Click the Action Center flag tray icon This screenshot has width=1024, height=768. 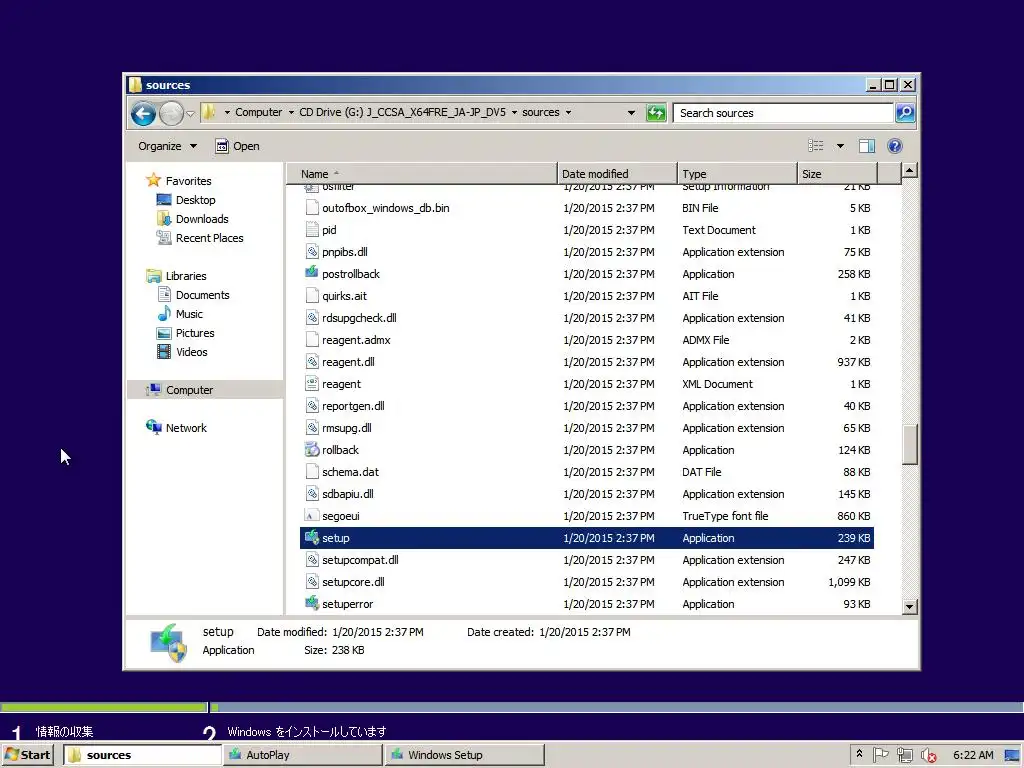coord(880,755)
